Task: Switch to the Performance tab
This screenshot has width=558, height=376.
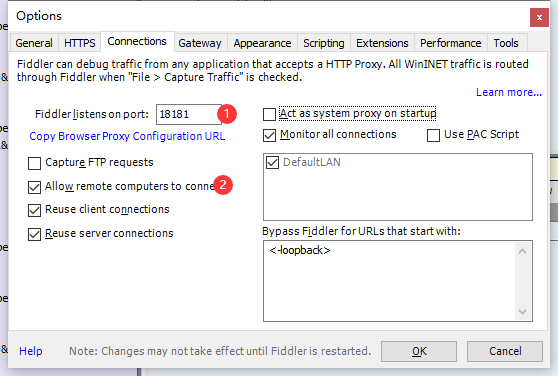Action: pos(451,43)
